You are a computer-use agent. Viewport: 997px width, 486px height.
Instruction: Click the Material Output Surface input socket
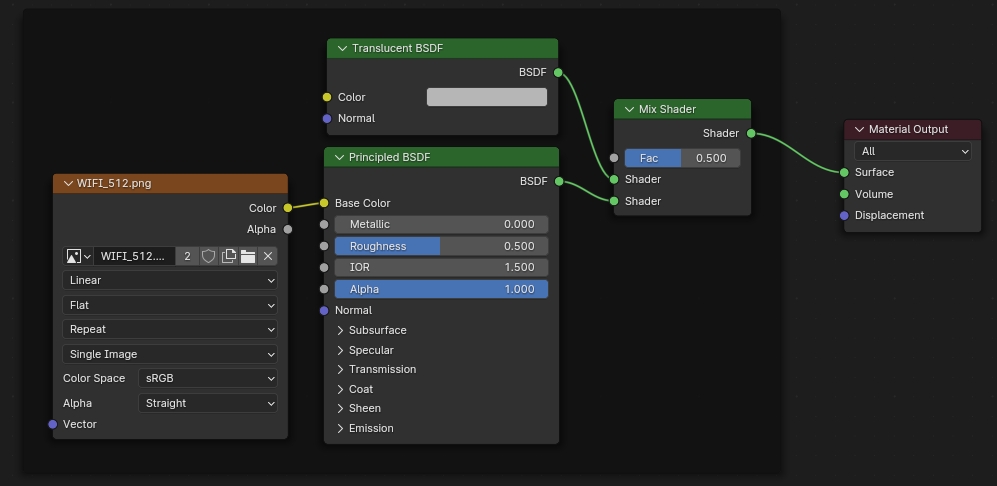tap(844, 172)
